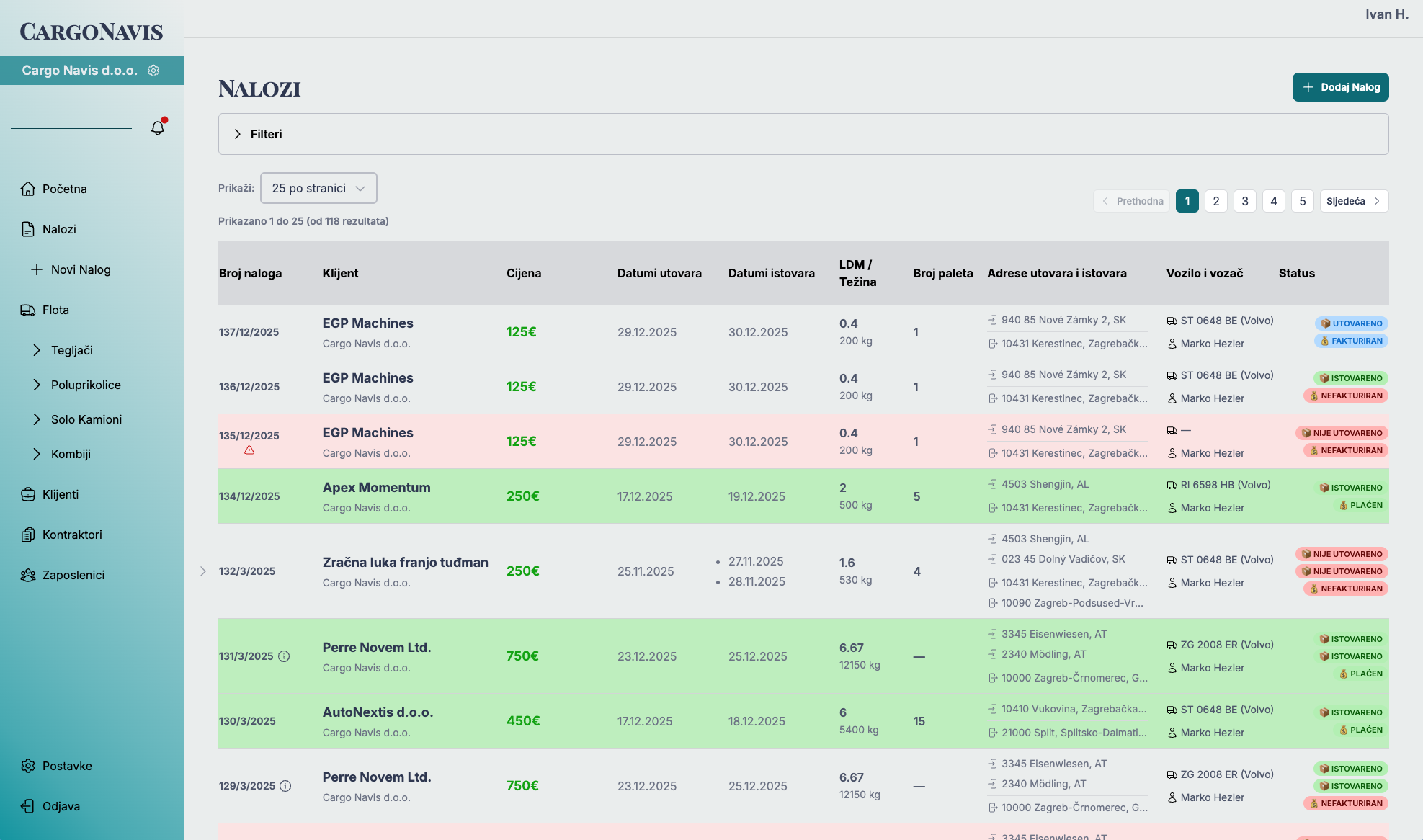The image size is (1423, 840).
Task: Open notifications via the bell icon
Action: [158, 128]
